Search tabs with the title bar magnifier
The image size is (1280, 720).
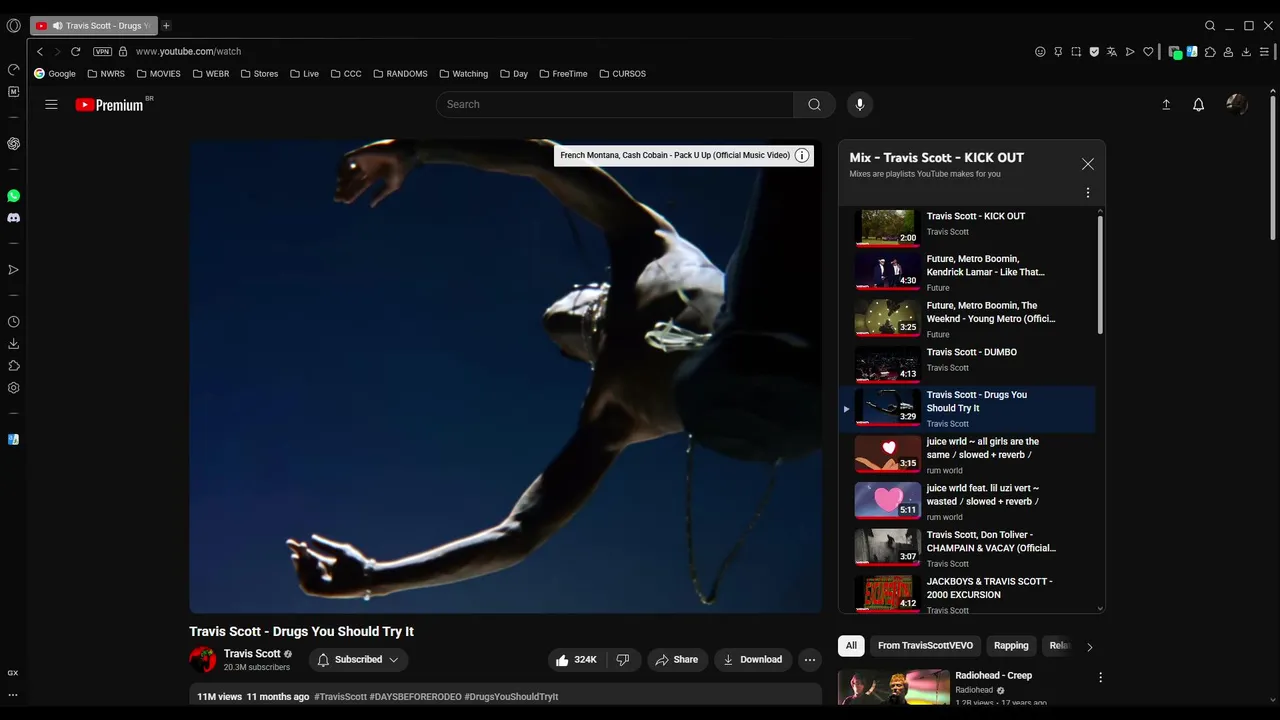(x=1210, y=26)
